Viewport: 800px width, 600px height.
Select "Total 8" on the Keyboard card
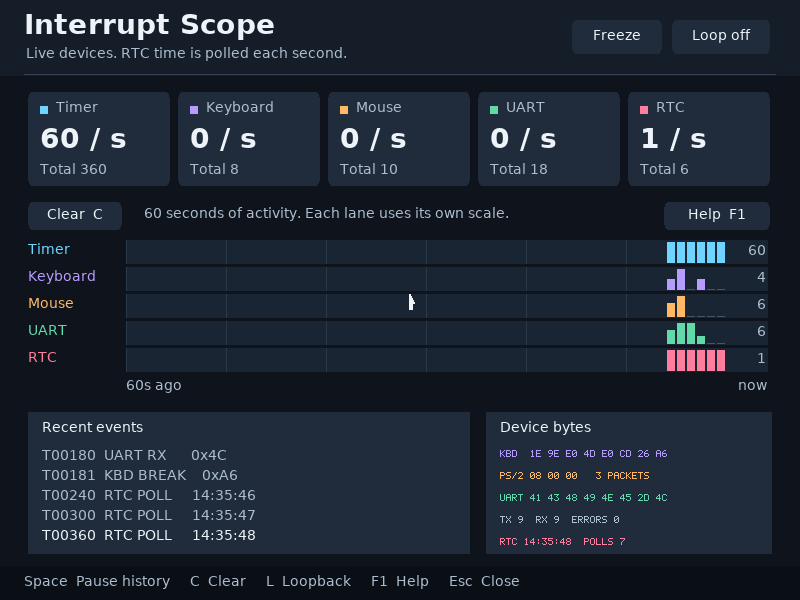click(x=214, y=169)
